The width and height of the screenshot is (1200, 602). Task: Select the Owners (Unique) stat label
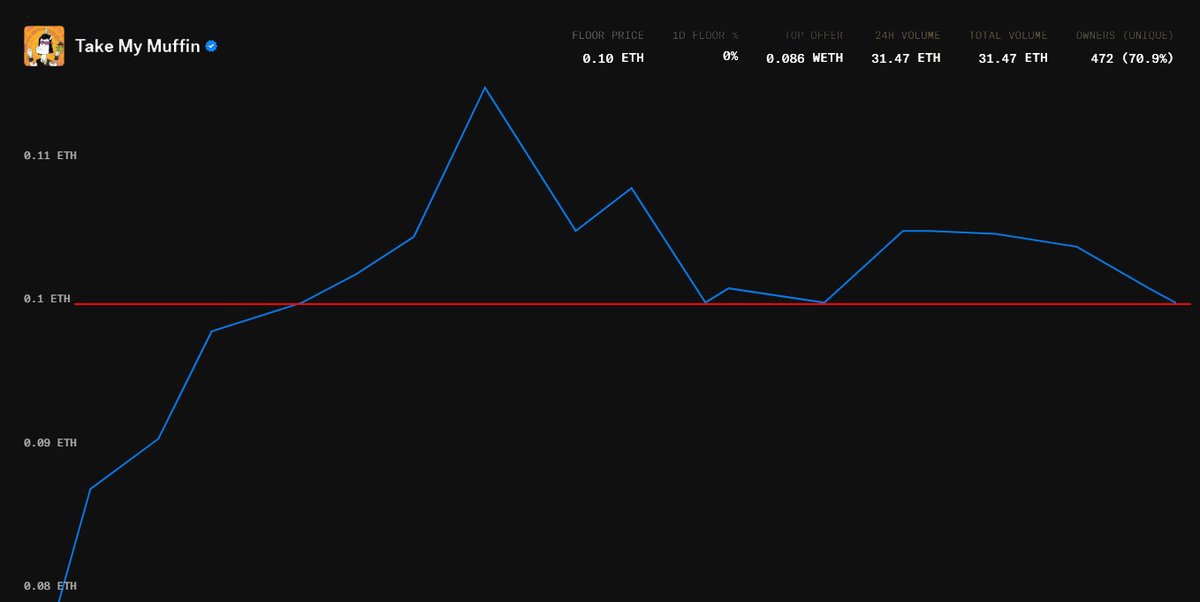point(1124,36)
